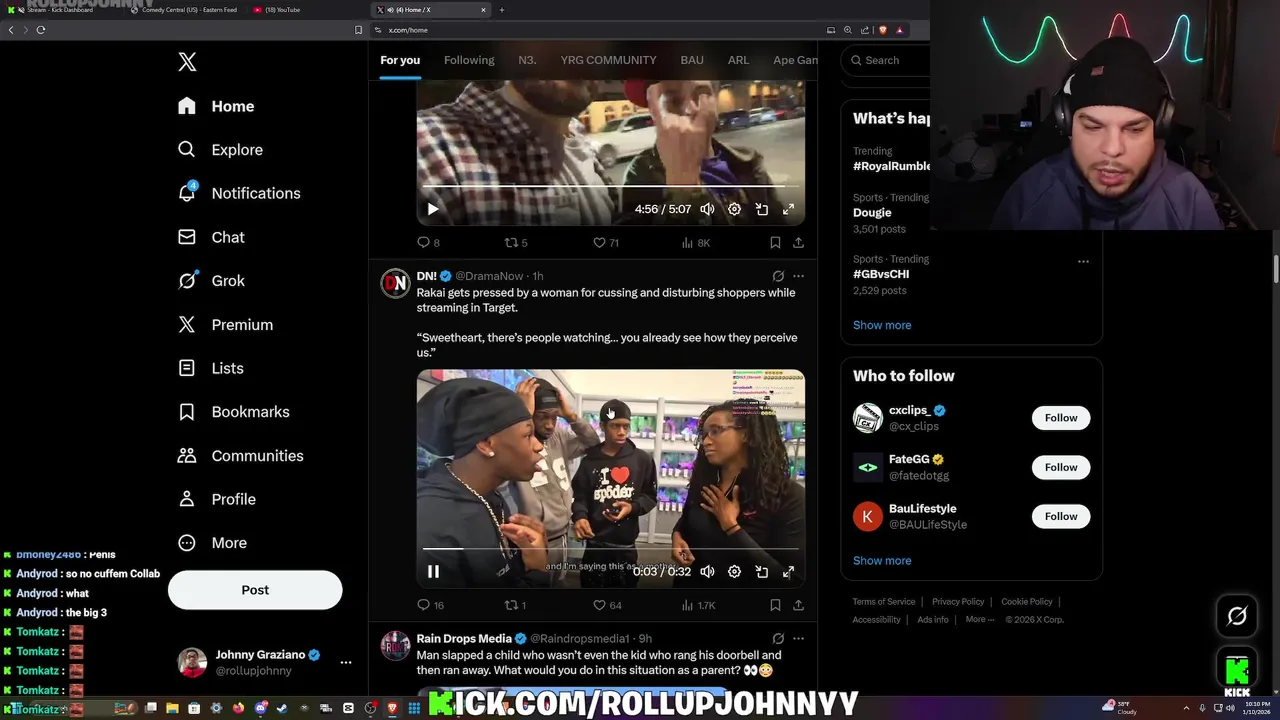Pause the Rakai Target video

pos(433,571)
